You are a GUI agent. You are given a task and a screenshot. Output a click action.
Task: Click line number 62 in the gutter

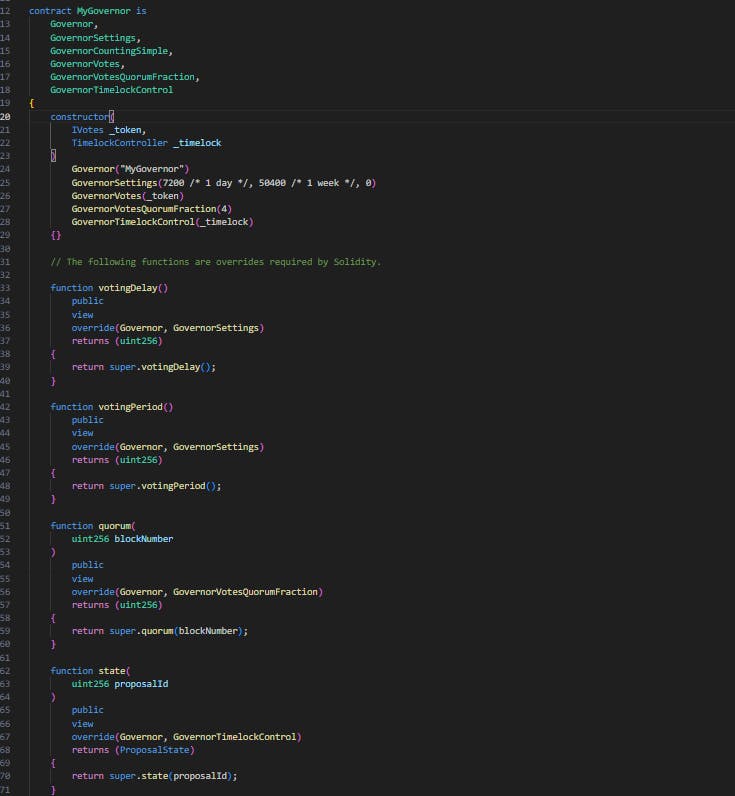pyautogui.click(x=6, y=671)
